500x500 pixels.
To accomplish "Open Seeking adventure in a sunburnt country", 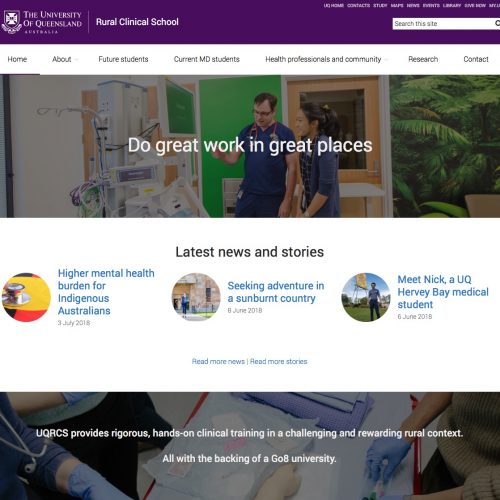I will pos(276,292).
